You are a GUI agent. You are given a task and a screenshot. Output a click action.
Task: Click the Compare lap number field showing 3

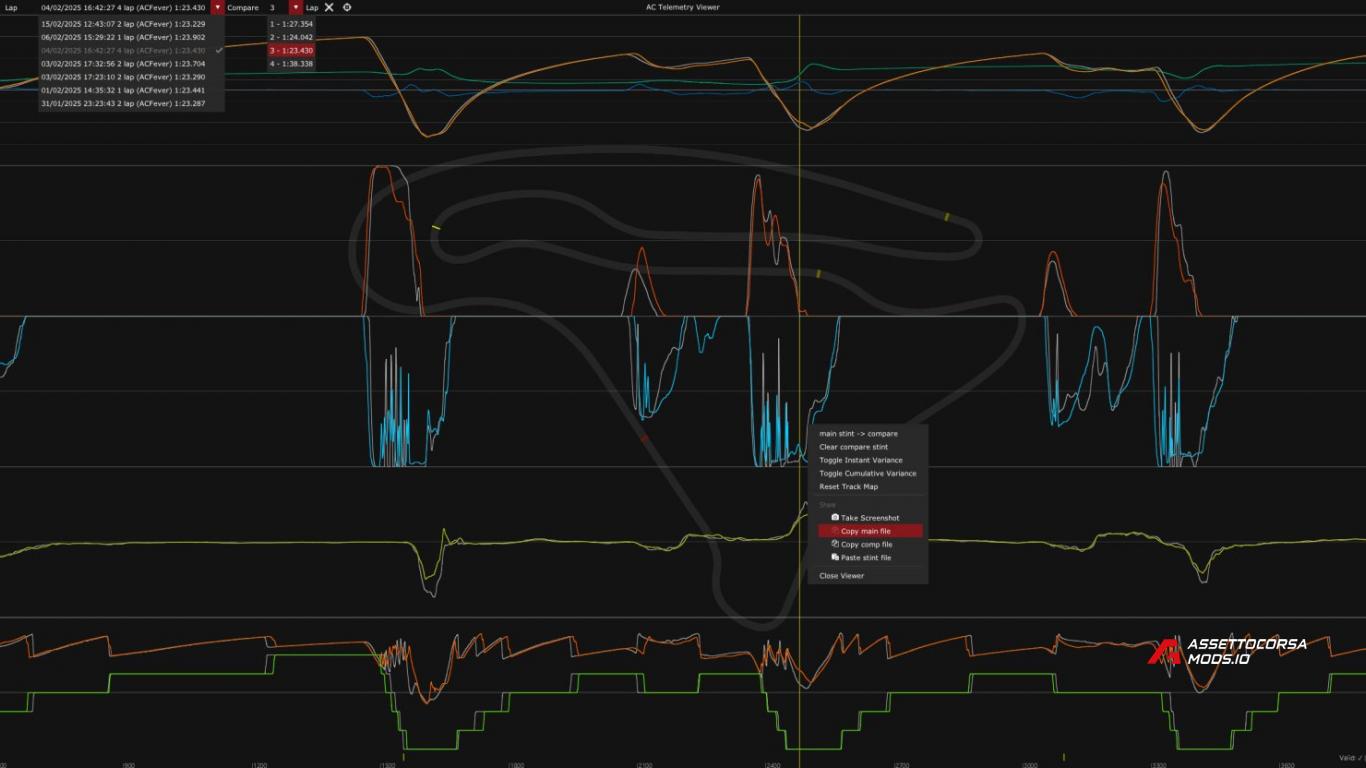pyautogui.click(x=277, y=7)
